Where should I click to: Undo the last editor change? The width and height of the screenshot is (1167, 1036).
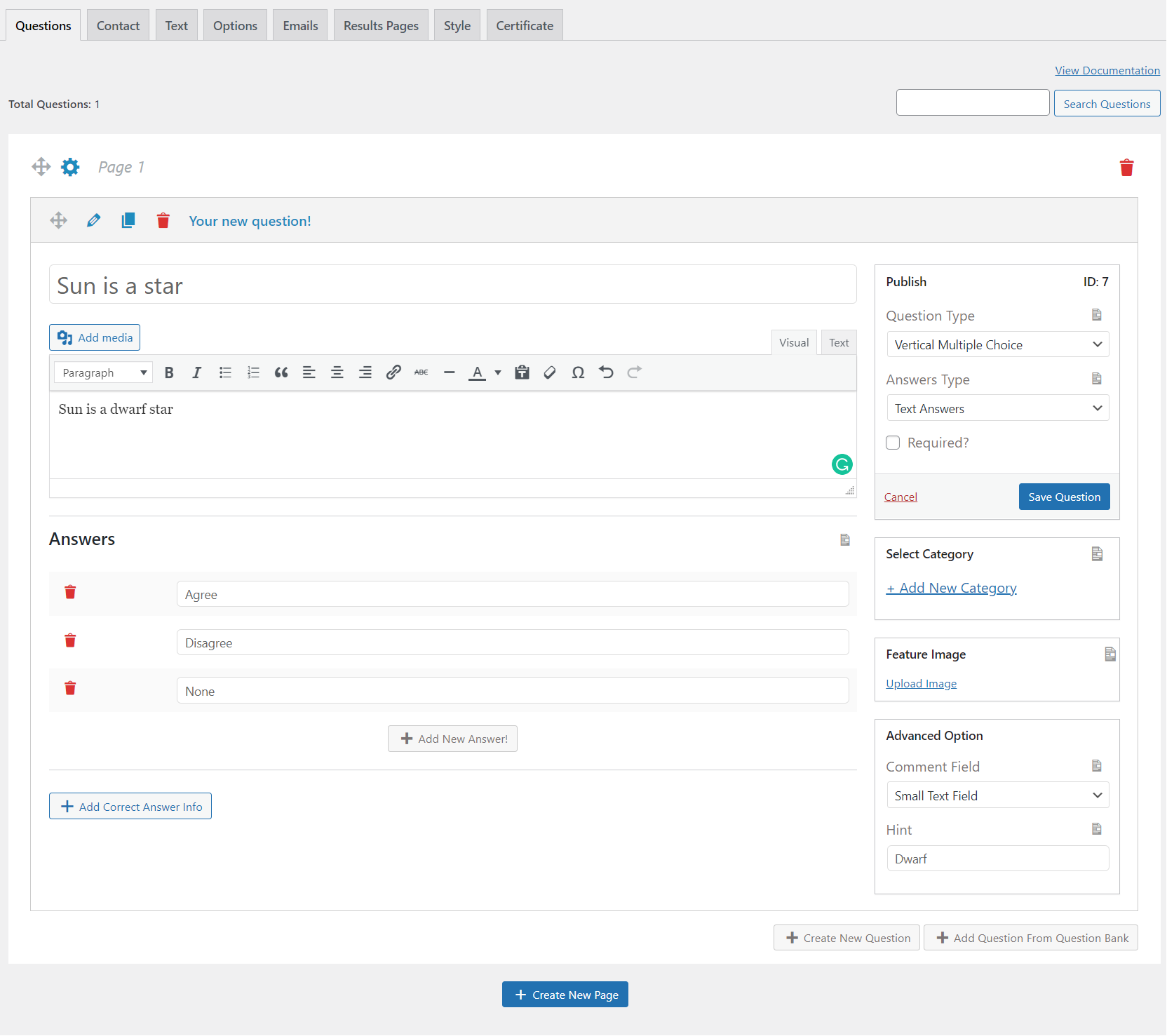[x=606, y=372]
